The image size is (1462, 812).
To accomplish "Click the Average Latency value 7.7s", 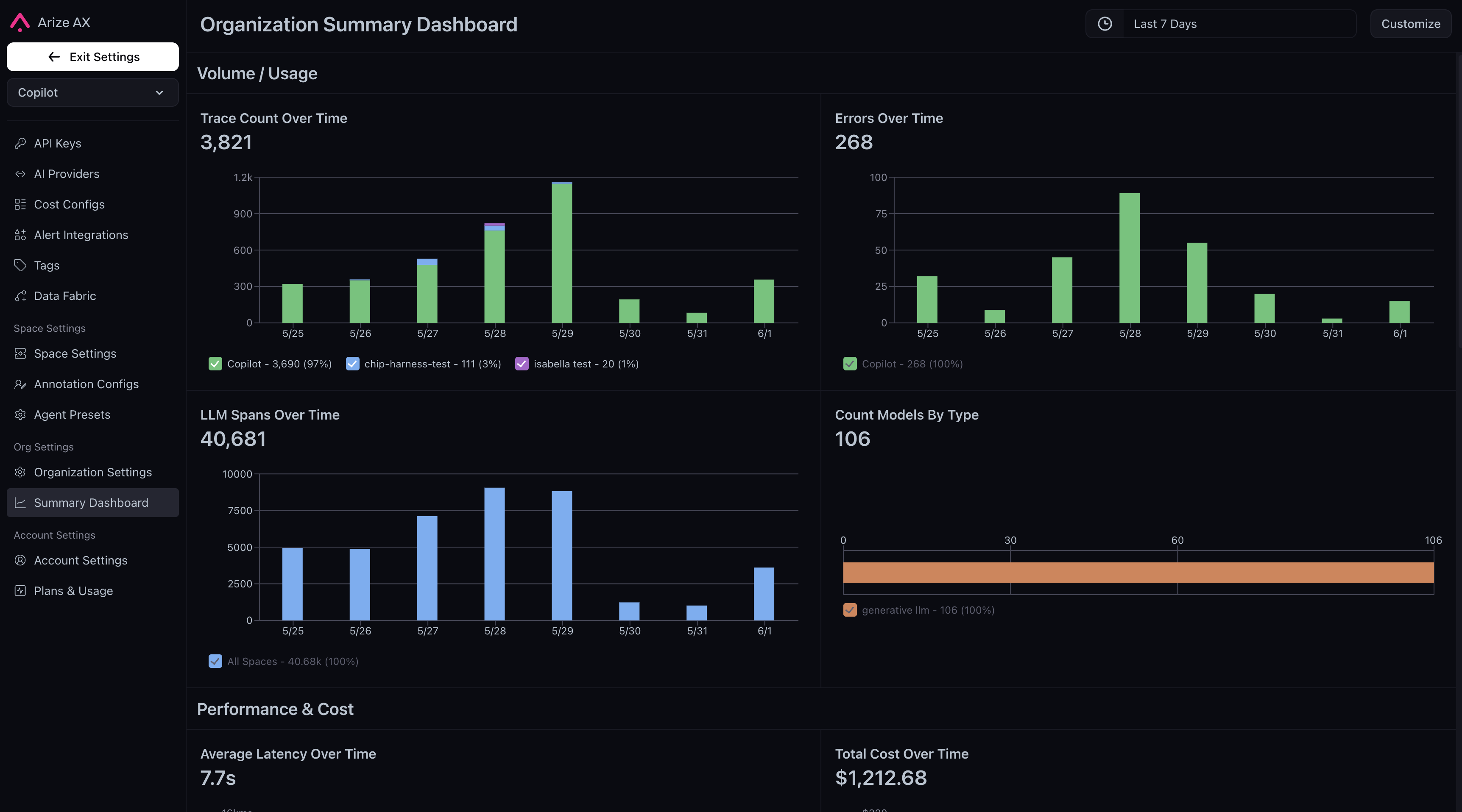I will click(x=218, y=777).
